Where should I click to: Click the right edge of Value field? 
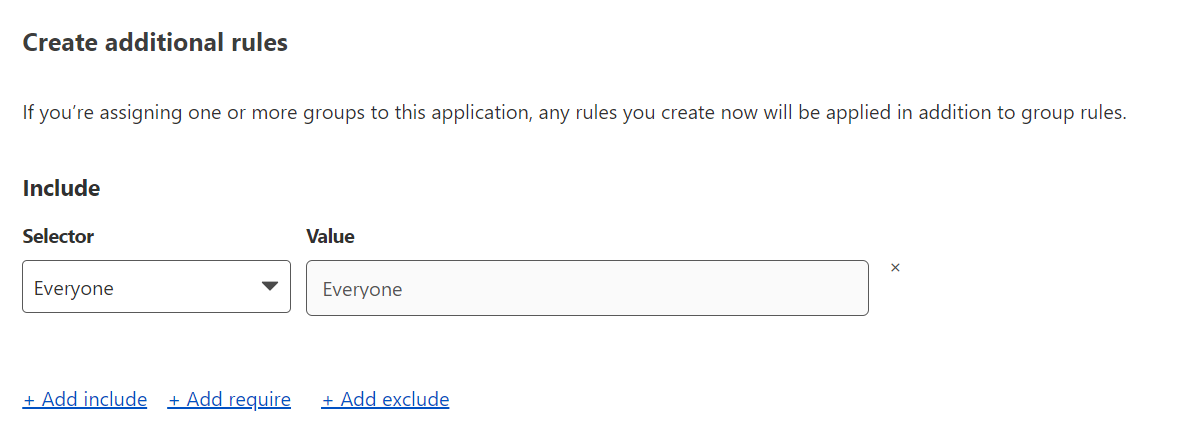tap(860, 288)
